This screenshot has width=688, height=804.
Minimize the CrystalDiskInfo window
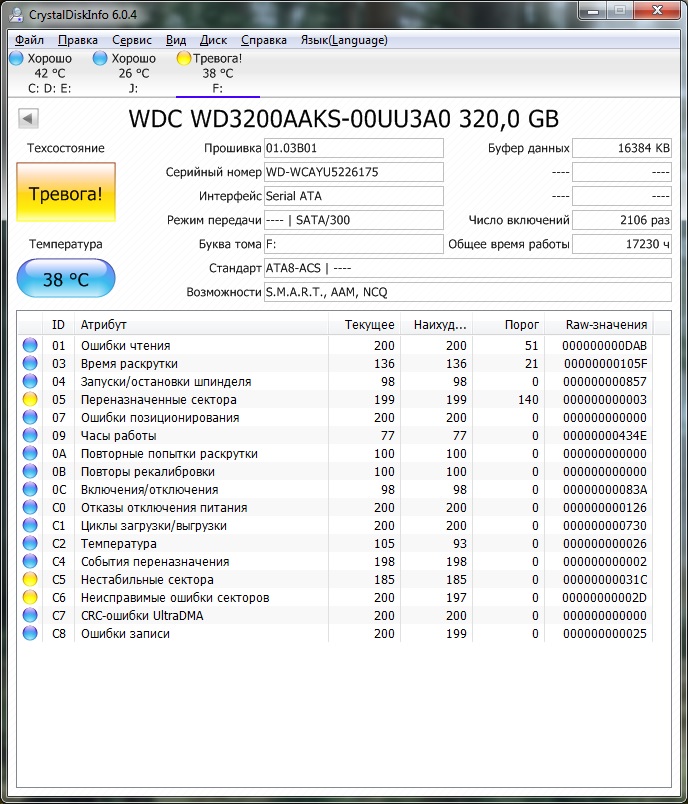(x=593, y=11)
